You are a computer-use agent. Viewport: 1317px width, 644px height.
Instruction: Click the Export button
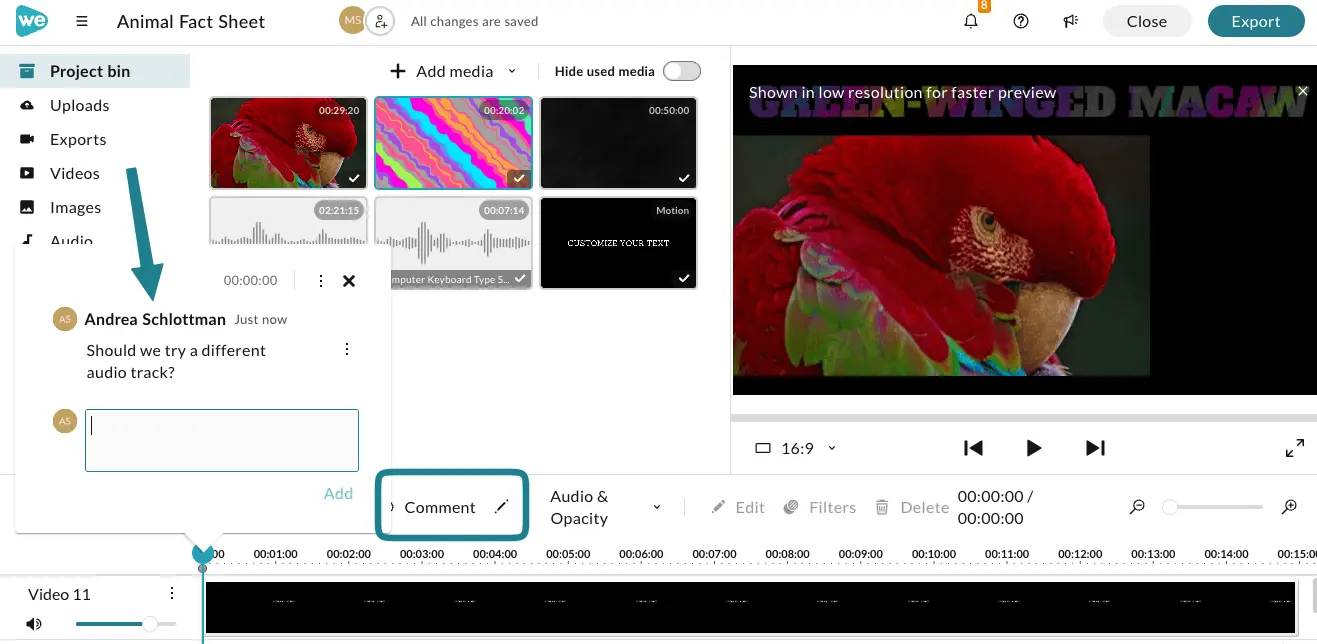(x=1256, y=21)
